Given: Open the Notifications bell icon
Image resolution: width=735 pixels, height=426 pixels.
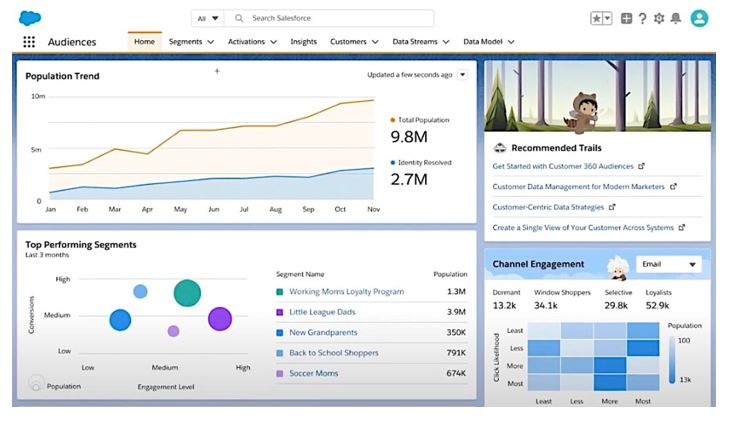Looking at the screenshot, I should click(675, 18).
